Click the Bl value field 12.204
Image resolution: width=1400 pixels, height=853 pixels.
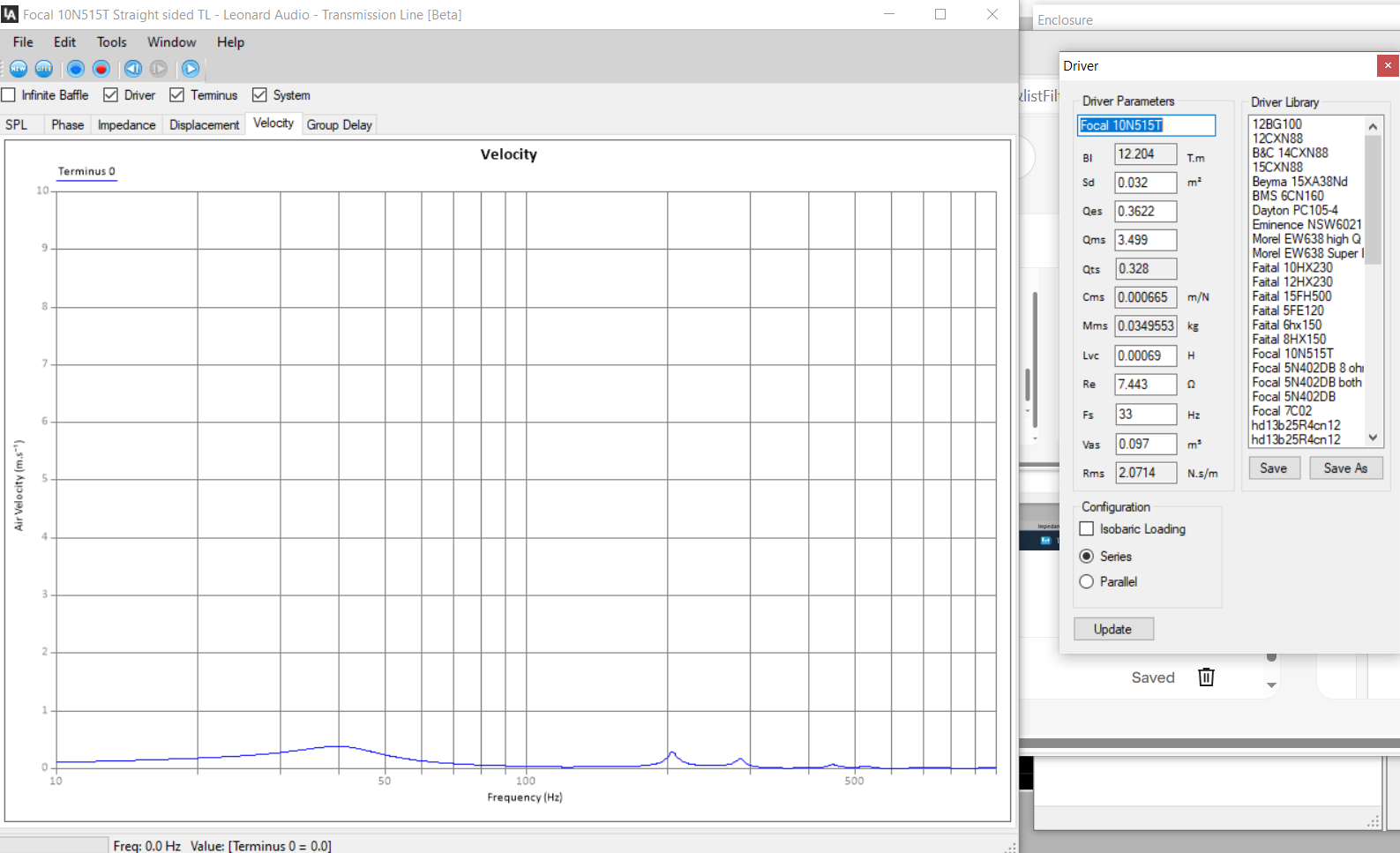point(1145,154)
